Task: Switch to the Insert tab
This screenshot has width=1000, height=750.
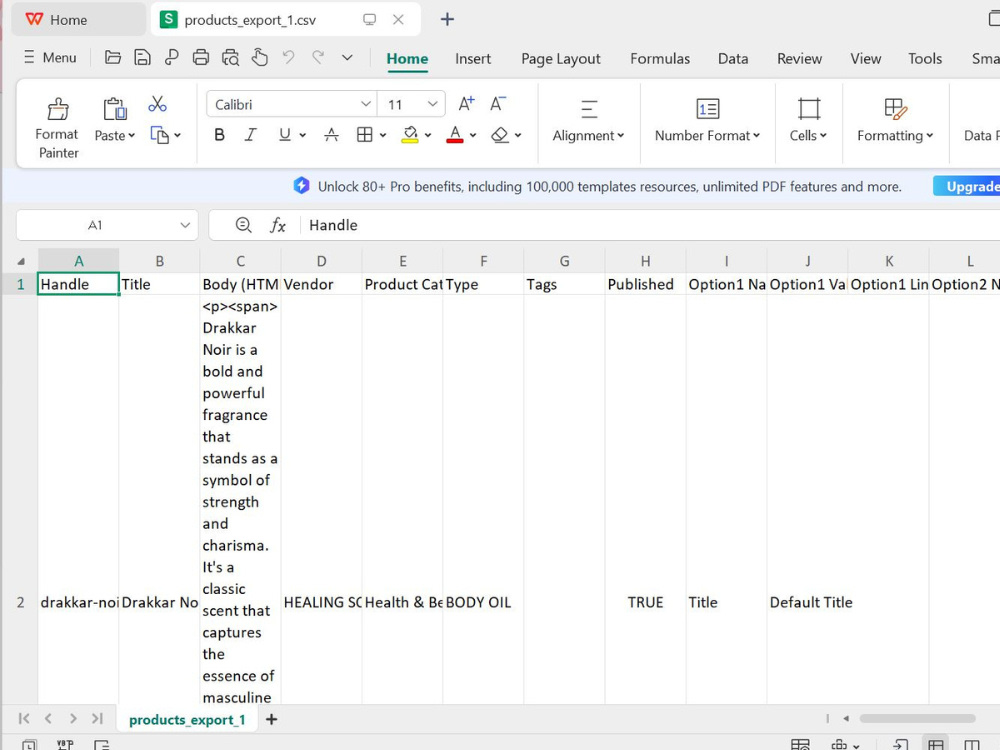Action: [x=473, y=59]
